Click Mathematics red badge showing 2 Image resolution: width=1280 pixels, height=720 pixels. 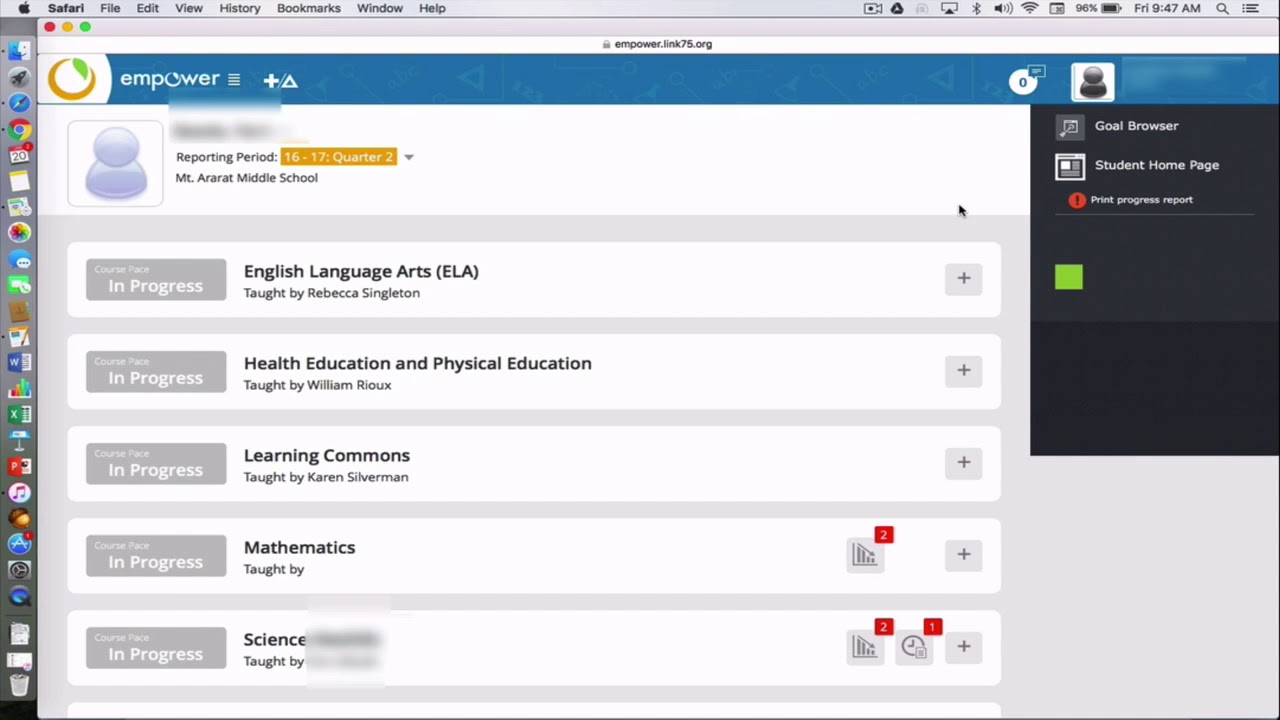point(883,535)
